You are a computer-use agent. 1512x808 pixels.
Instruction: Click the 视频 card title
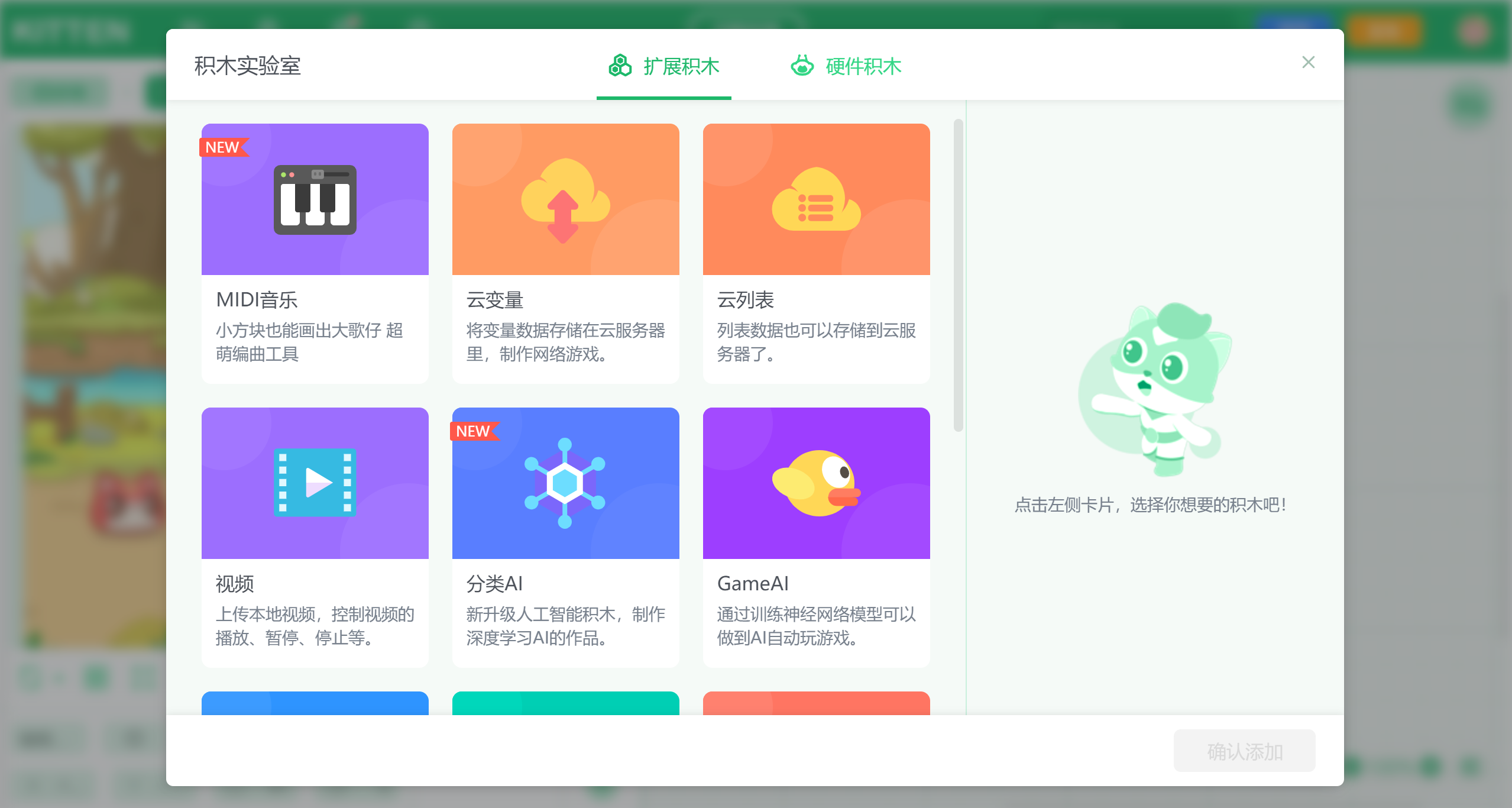(235, 584)
